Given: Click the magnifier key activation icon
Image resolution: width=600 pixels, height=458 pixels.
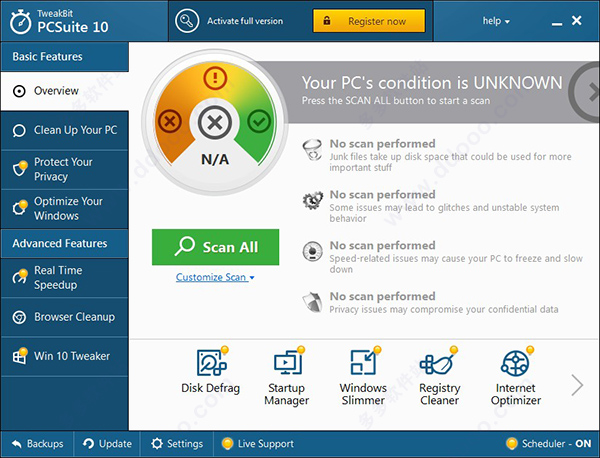Looking at the screenshot, I should 187,21.
